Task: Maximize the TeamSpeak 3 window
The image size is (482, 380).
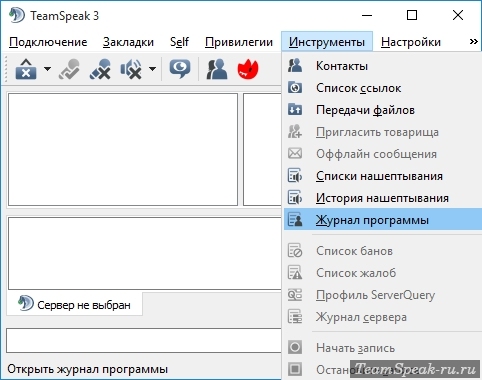Action: [x=412, y=15]
